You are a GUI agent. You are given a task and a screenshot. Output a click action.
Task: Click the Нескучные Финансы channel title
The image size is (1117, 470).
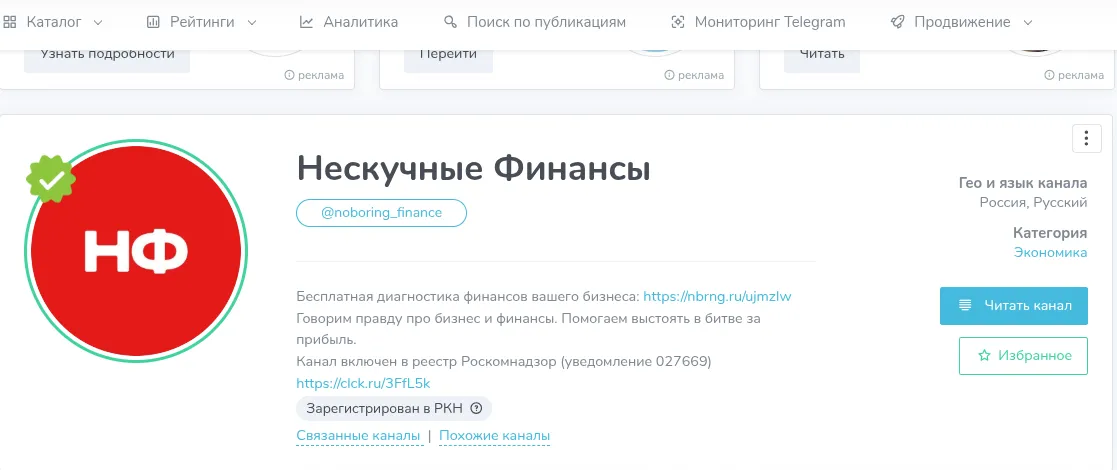tap(474, 169)
